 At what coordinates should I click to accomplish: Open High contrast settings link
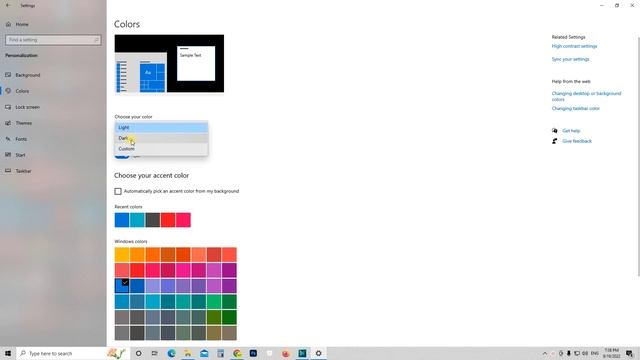pos(574,47)
